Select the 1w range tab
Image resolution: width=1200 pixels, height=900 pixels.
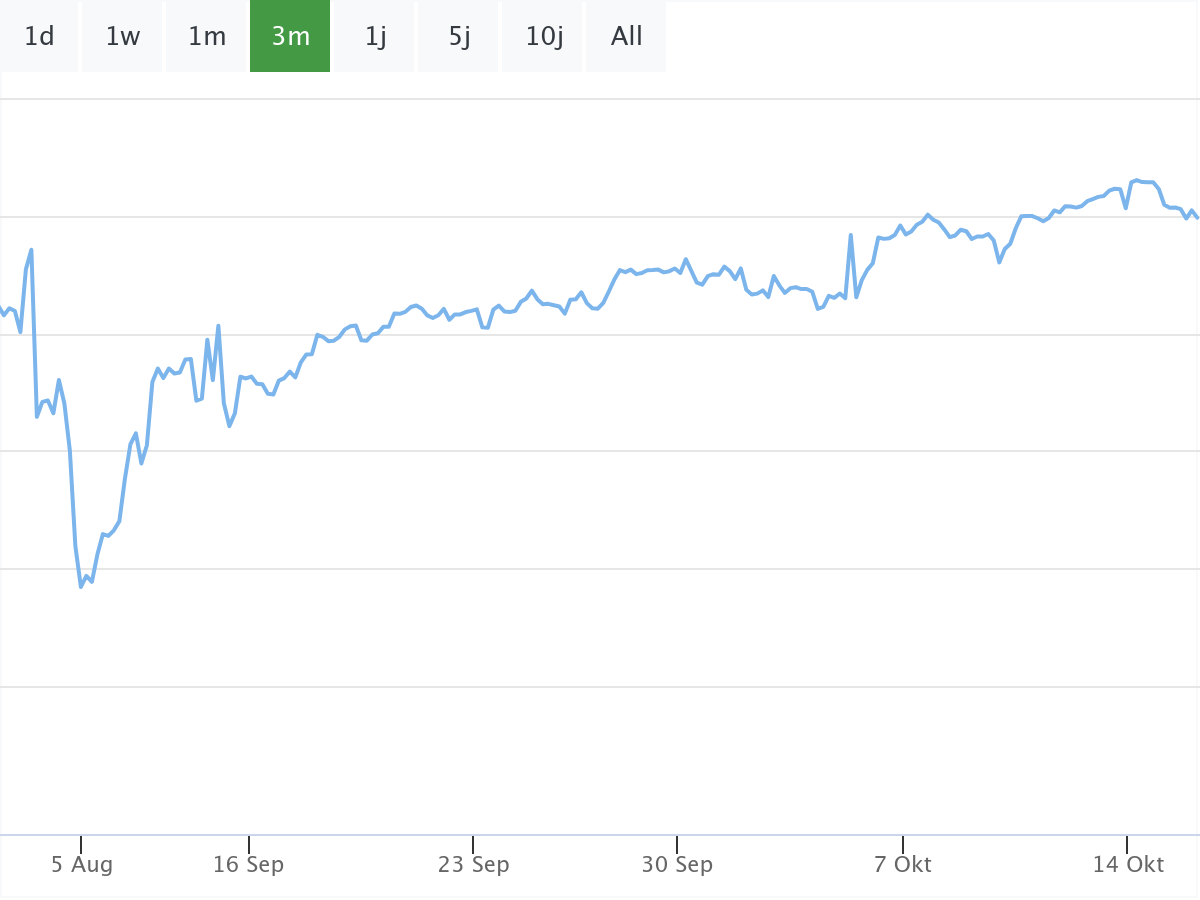(x=123, y=37)
